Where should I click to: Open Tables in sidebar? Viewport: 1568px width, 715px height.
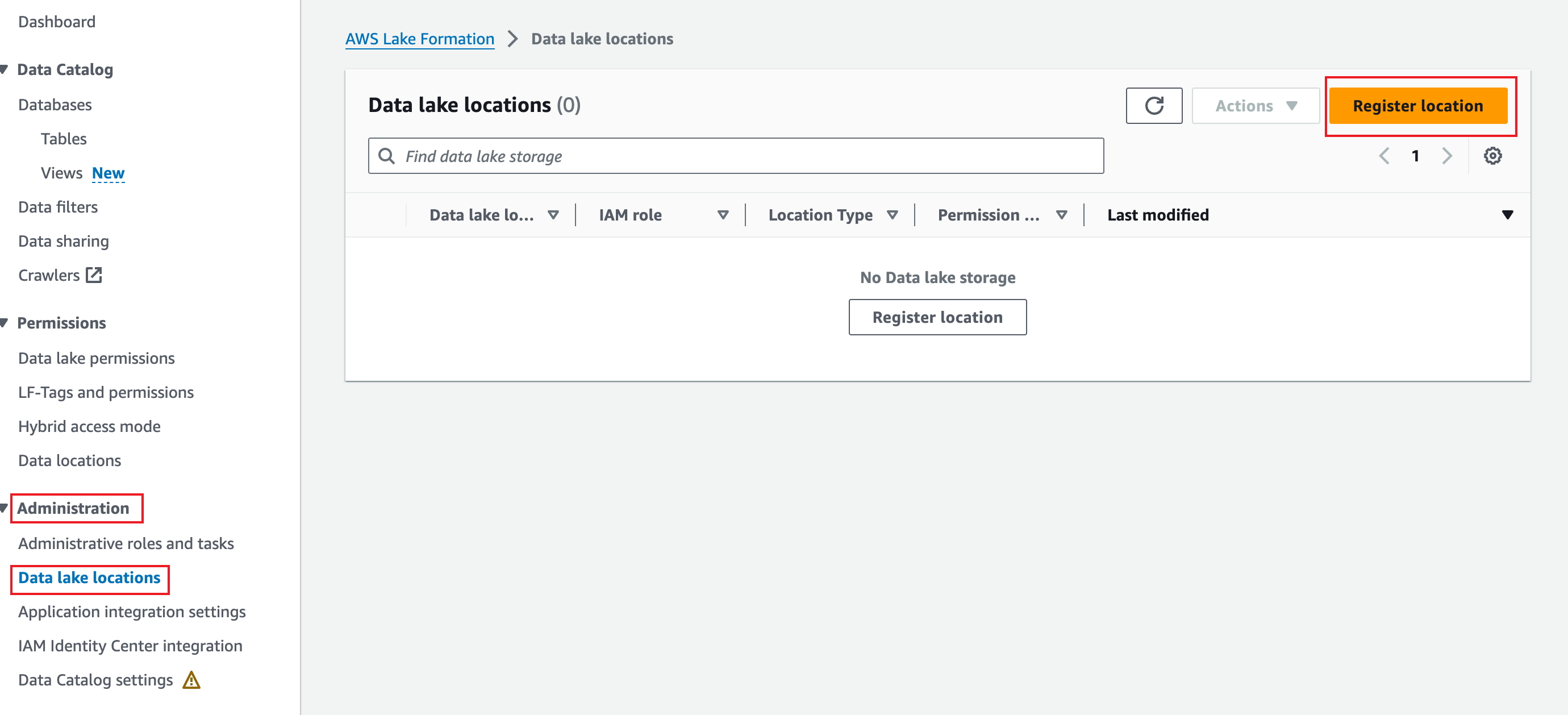63,139
